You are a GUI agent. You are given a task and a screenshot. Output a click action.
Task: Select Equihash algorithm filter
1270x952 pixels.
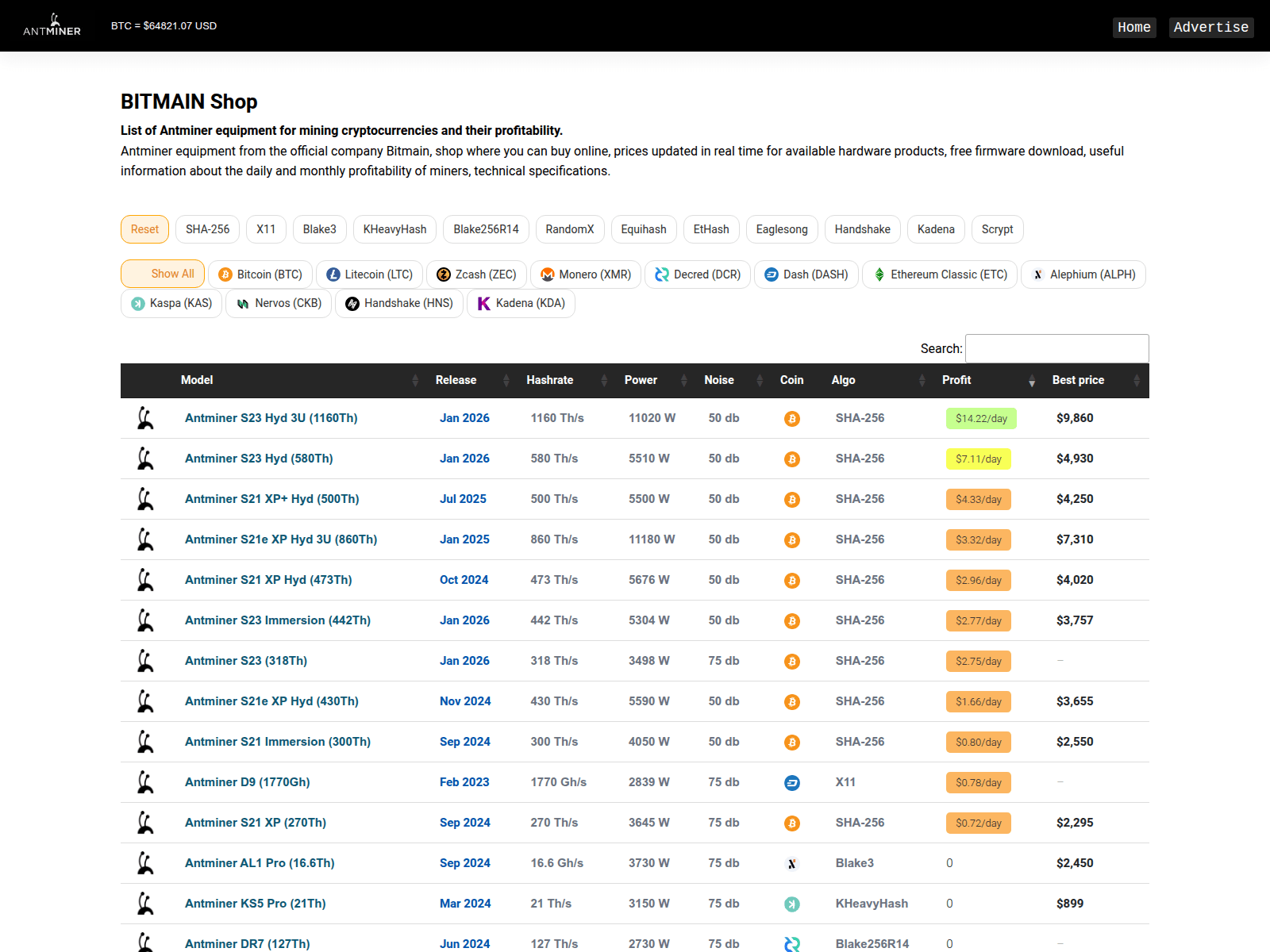click(644, 229)
